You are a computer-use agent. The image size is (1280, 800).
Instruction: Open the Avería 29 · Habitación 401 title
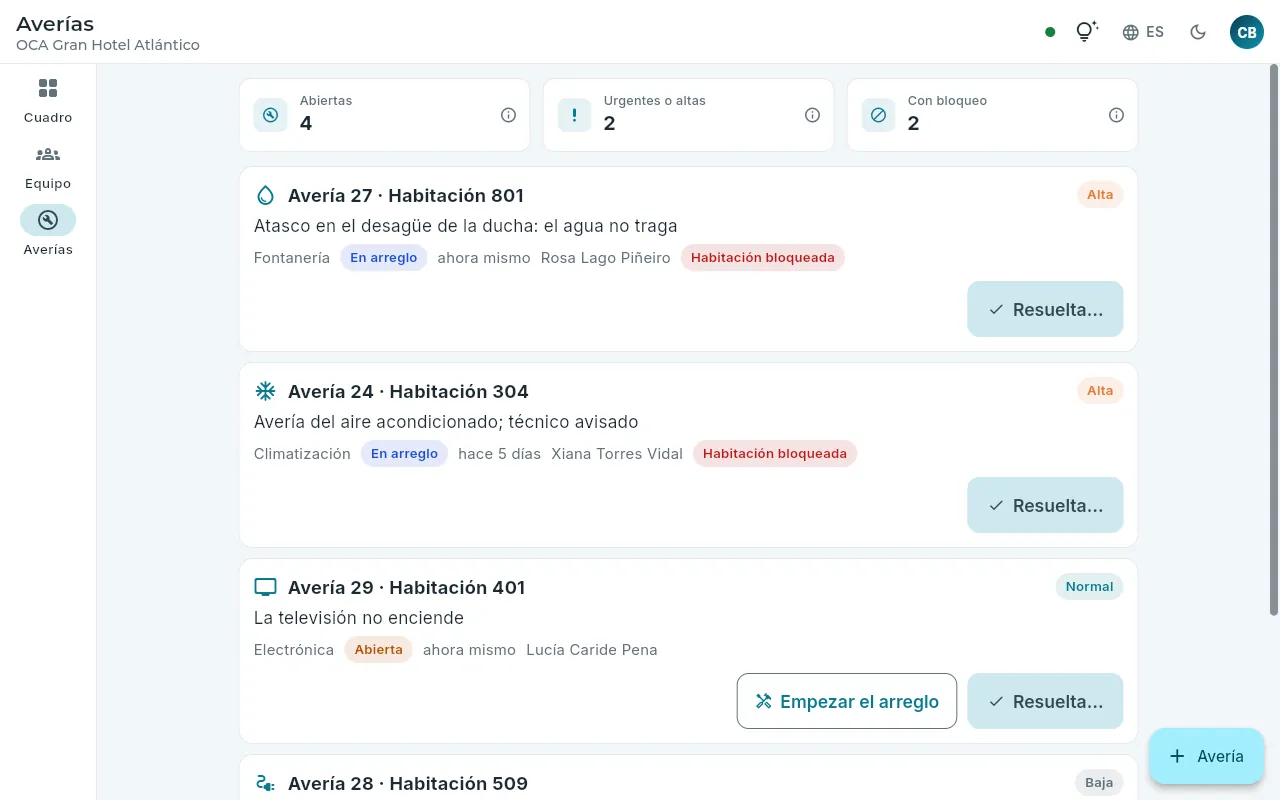tap(407, 587)
